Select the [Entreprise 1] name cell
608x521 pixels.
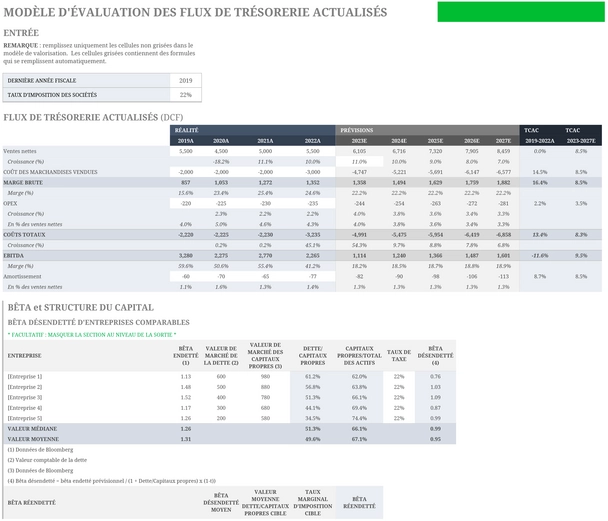tap(25, 377)
